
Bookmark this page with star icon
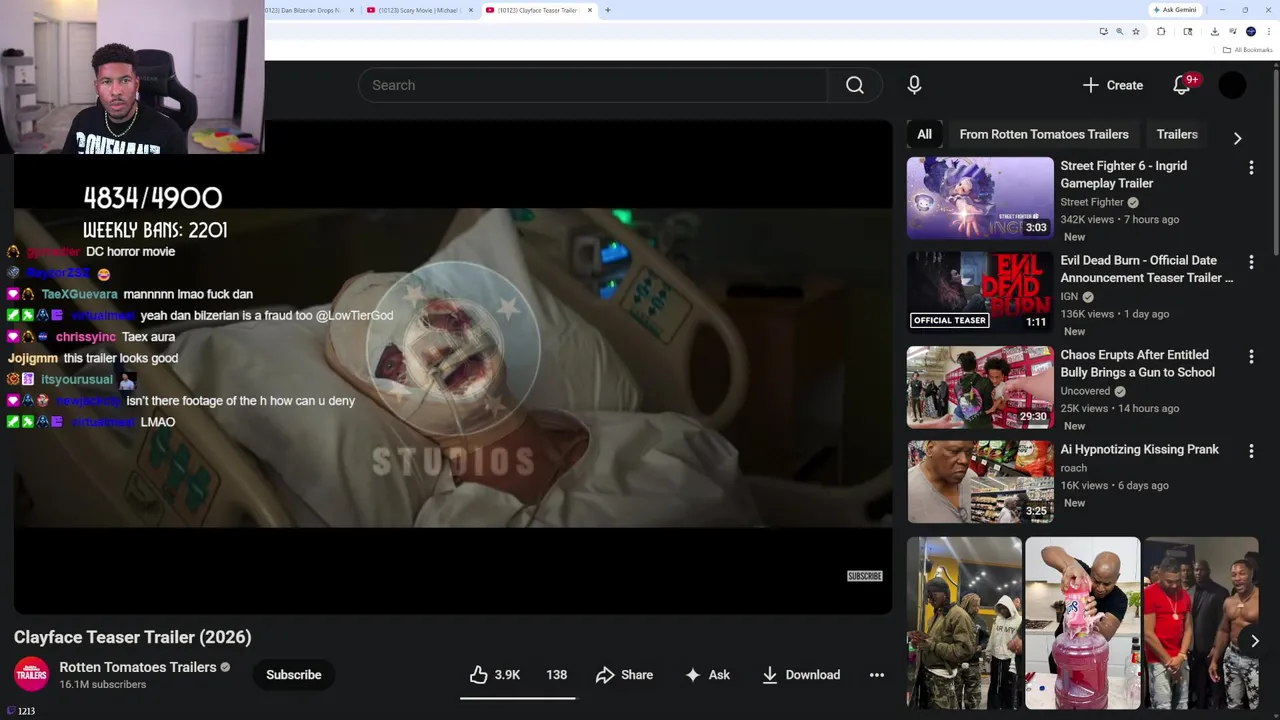[1136, 31]
